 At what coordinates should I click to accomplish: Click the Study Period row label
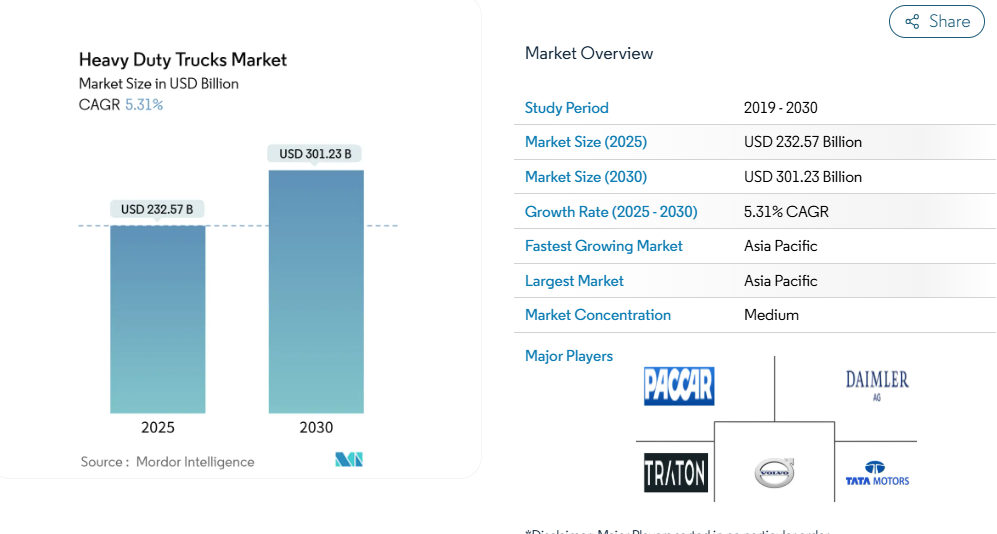(x=567, y=108)
